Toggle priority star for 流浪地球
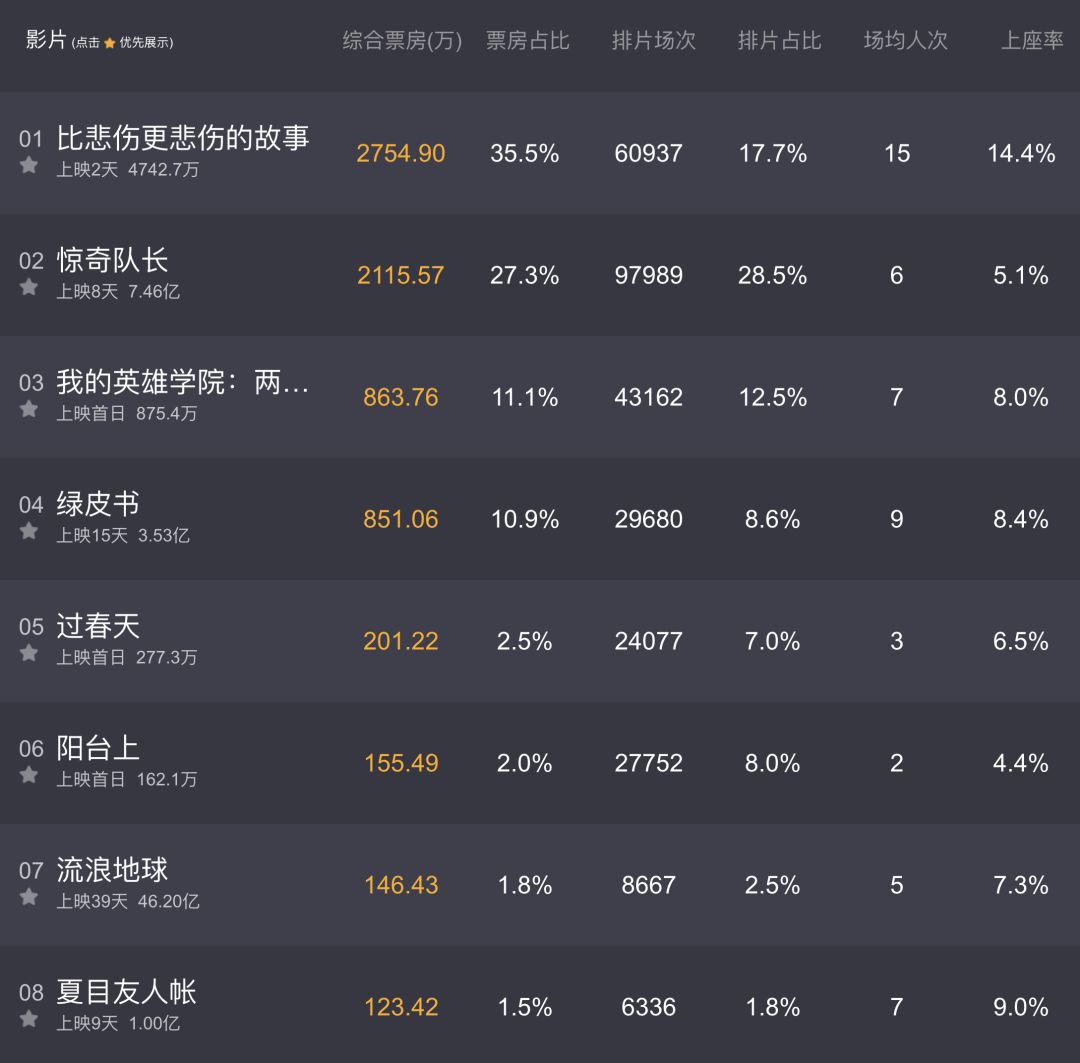 click(29, 897)
